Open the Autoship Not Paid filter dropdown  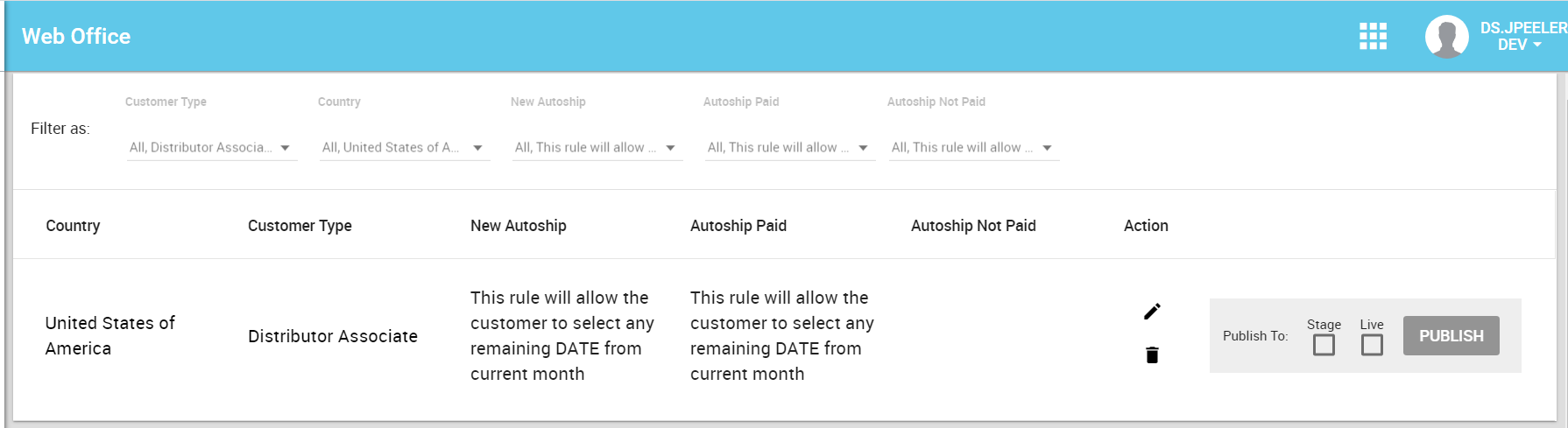(x=974, y=148)
